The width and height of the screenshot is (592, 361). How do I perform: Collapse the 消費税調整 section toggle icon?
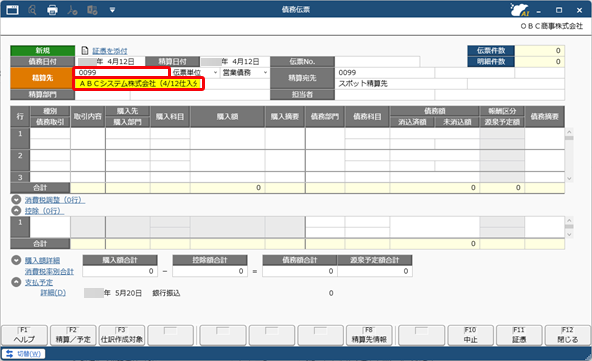click(x=16, y=200)
